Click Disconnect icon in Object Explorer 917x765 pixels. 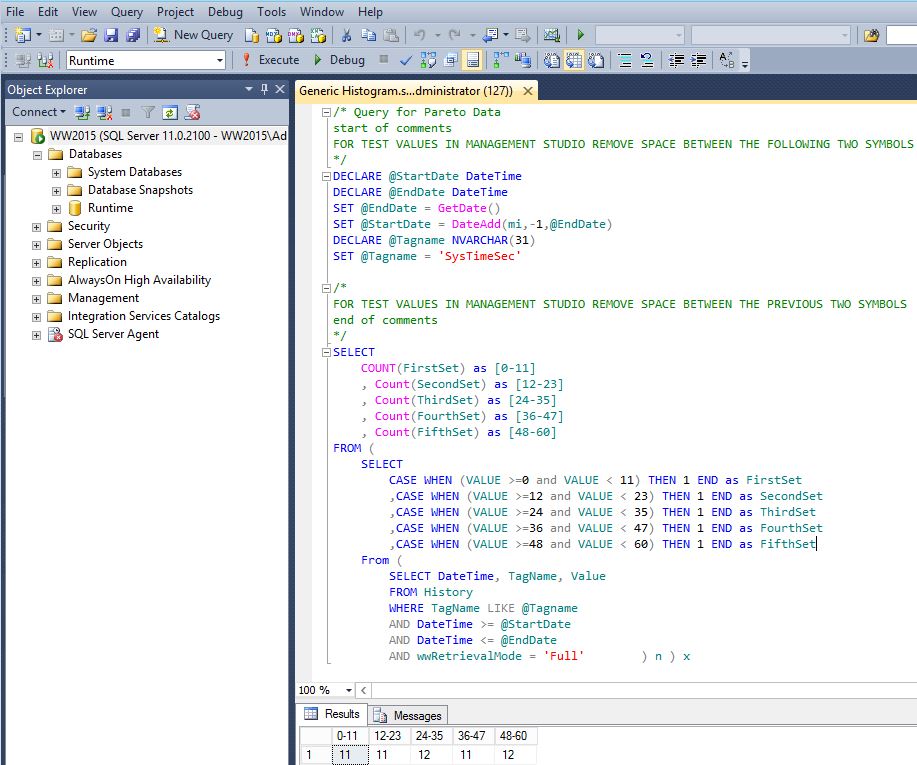tap(104, 112)
